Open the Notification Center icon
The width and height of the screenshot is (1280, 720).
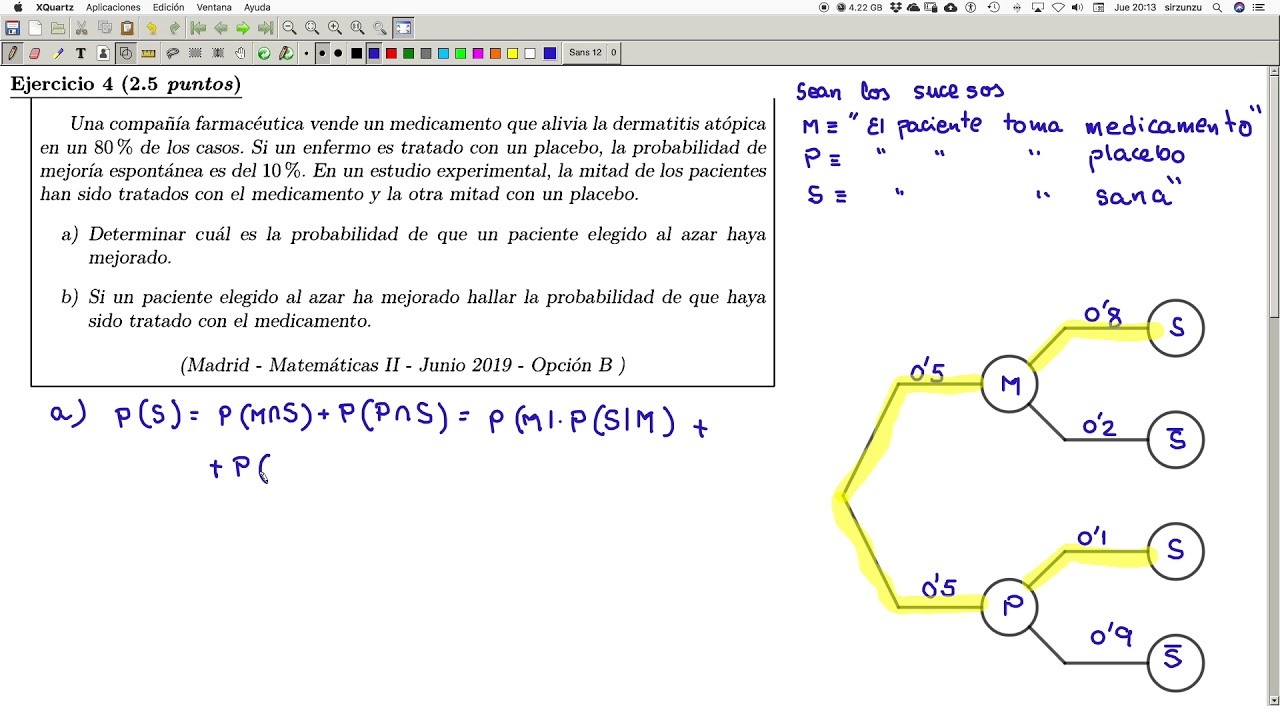pyautogui.click(x=1259, y=7)
